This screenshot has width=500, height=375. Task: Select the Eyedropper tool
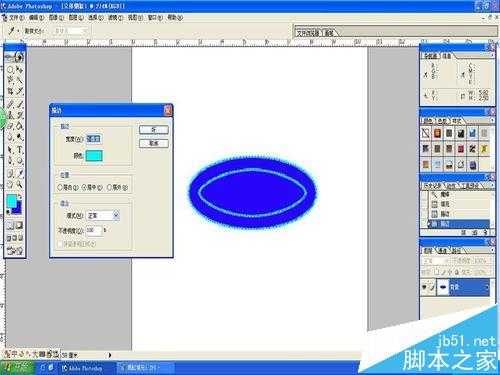(19, 173)
